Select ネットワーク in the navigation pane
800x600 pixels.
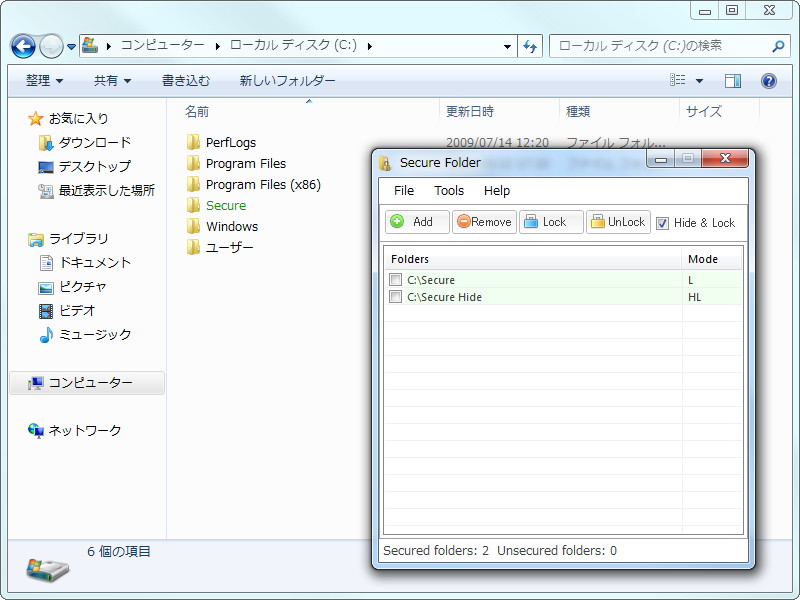click(85, 431)
